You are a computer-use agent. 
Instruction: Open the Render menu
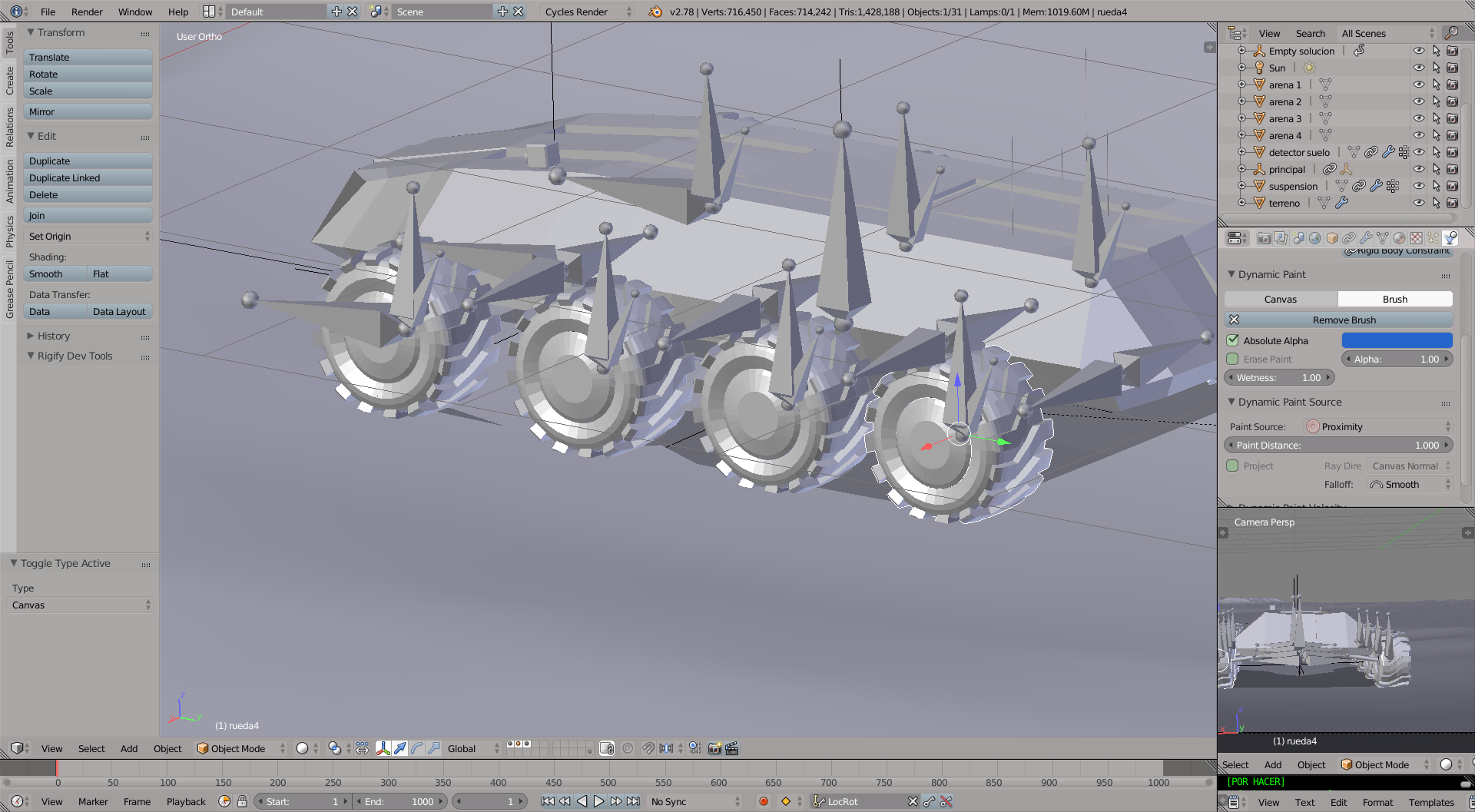point(87,12)
